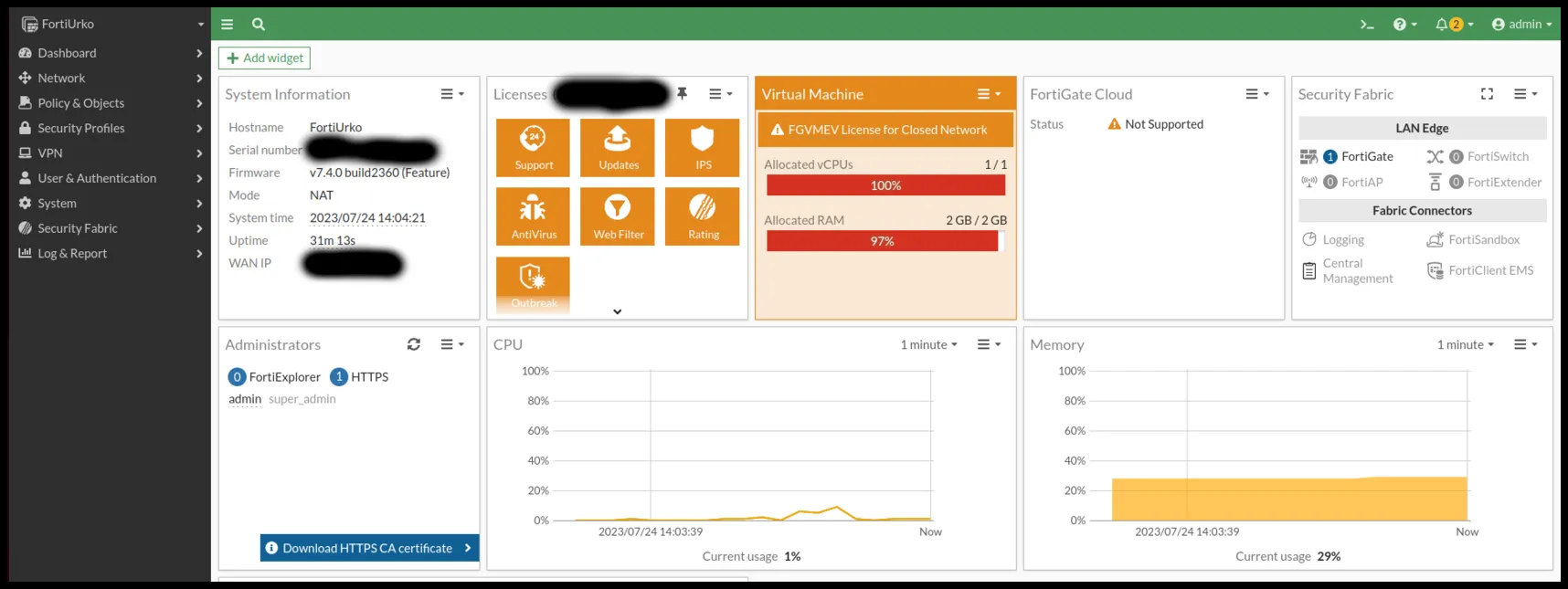Open the Virtual Machine widget menu
Viewport: 1568px width, 589px height.
989,94
